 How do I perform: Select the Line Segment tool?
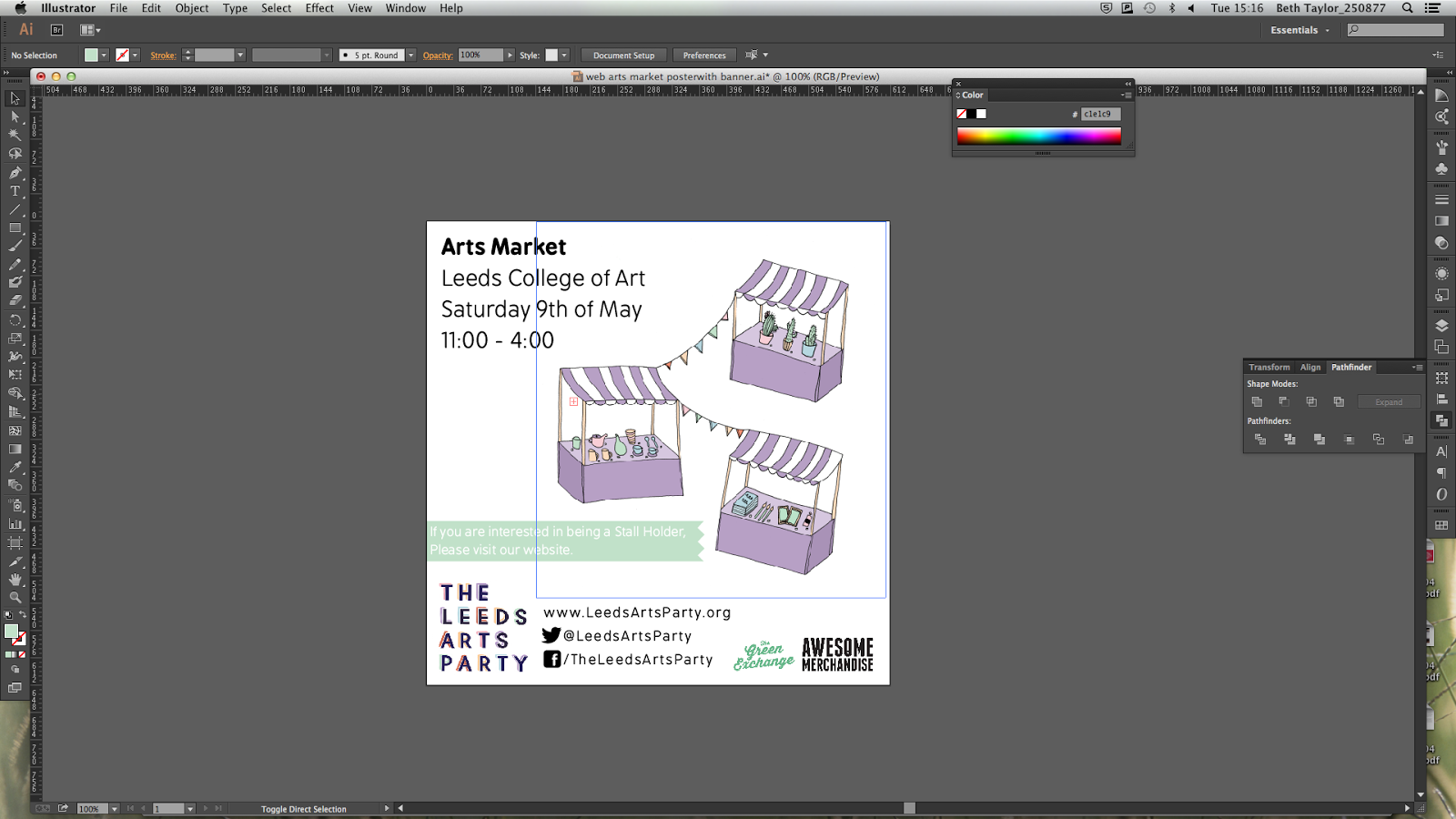coord(15,209)
